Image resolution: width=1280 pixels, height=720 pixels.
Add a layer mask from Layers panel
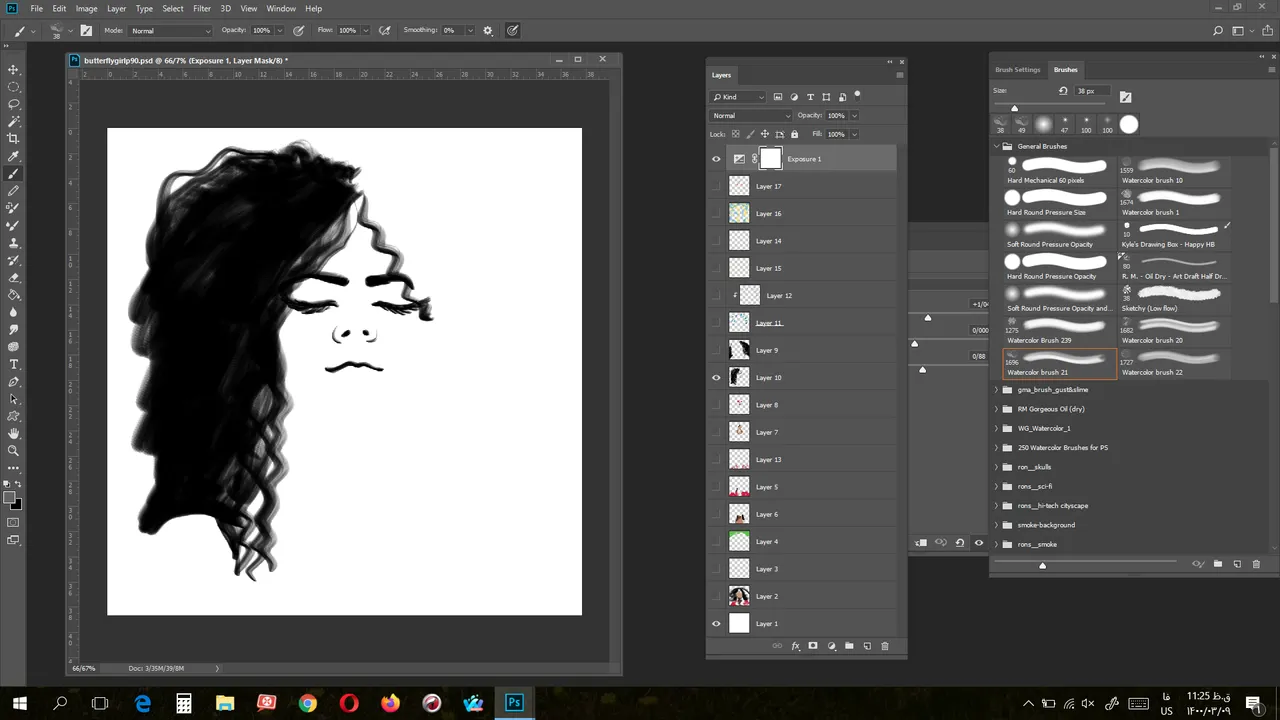coord(813,646)
